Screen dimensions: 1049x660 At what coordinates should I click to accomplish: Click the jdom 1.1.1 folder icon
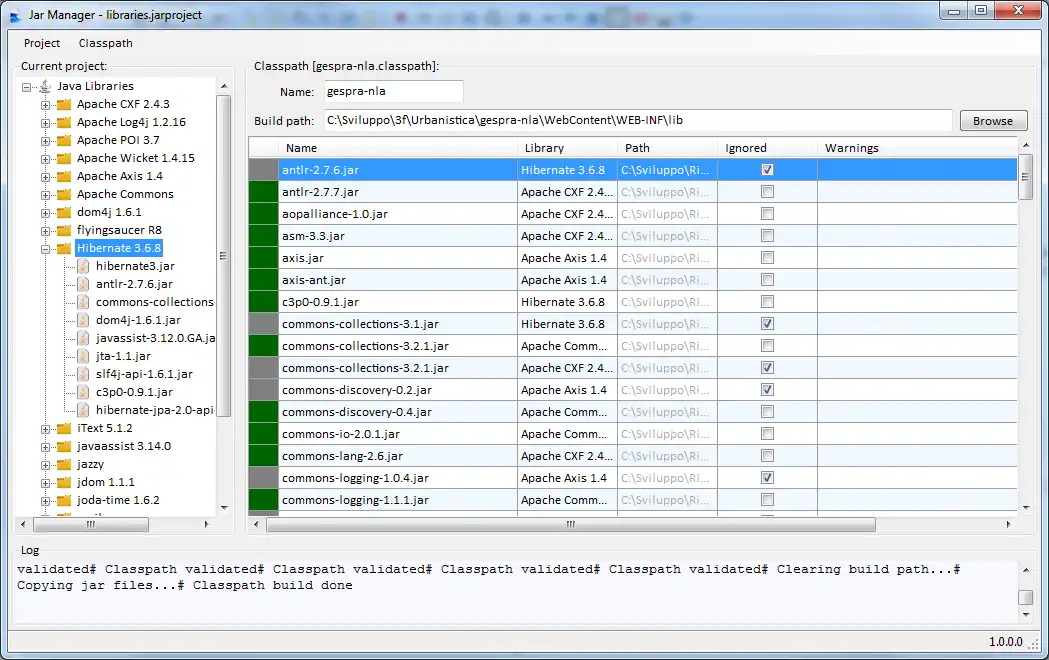coord(64,483)
